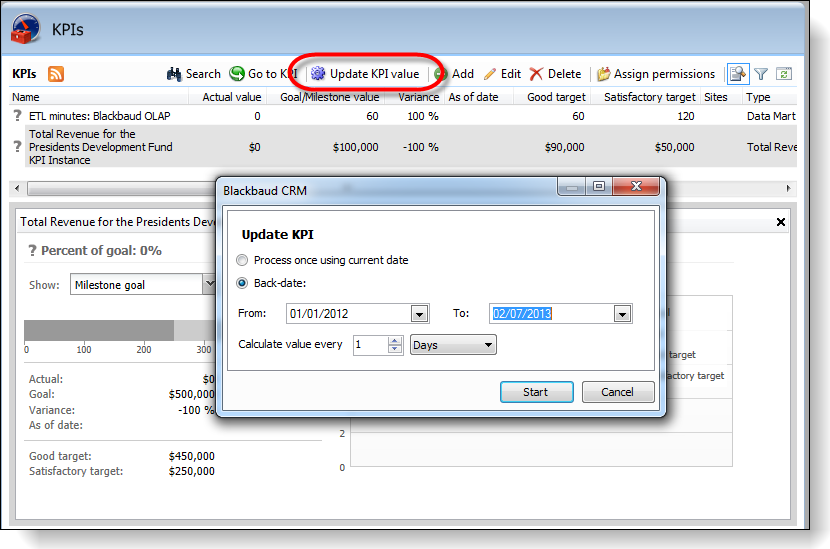Select Process once using current date
This screenshot has width=830, height=549.
pos(242,260)
